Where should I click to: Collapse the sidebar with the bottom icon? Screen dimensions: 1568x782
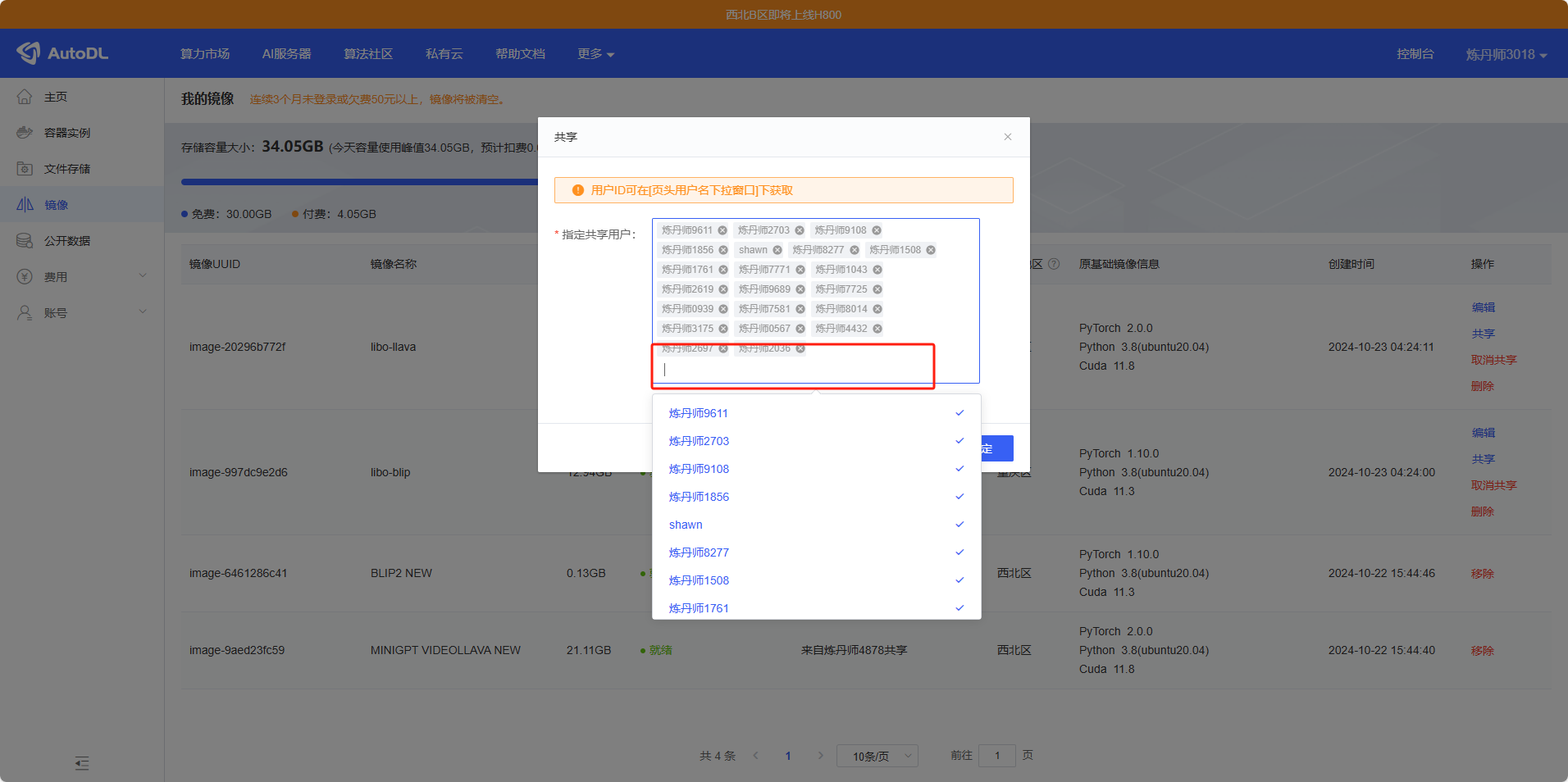point(82,763)
